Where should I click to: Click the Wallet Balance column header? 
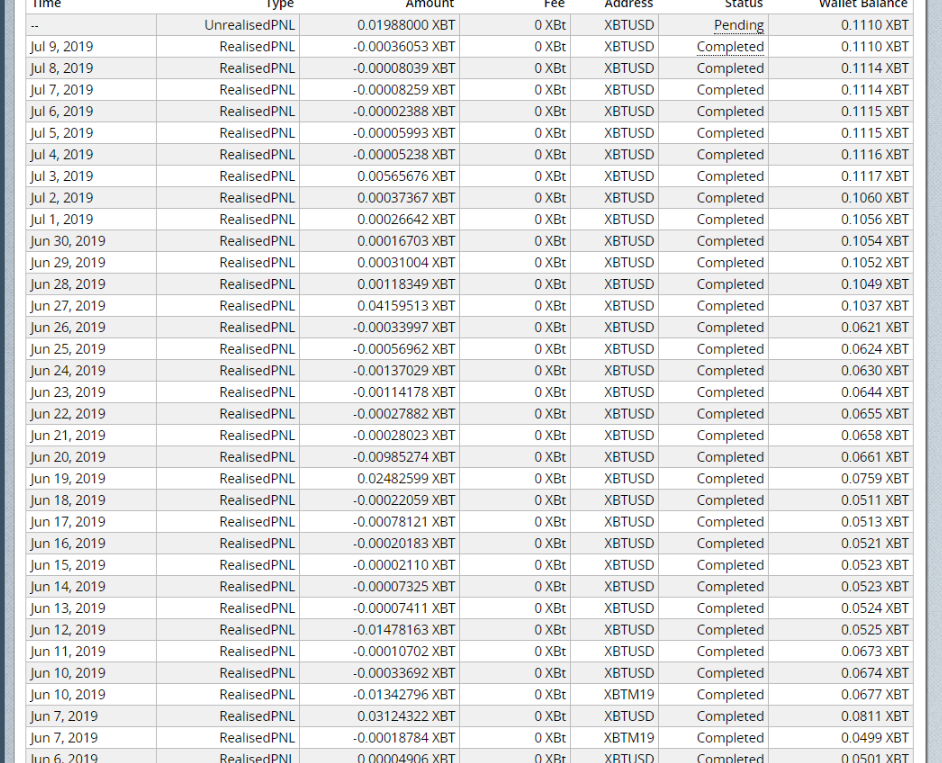pyautogui.click(x=863, y=4)
